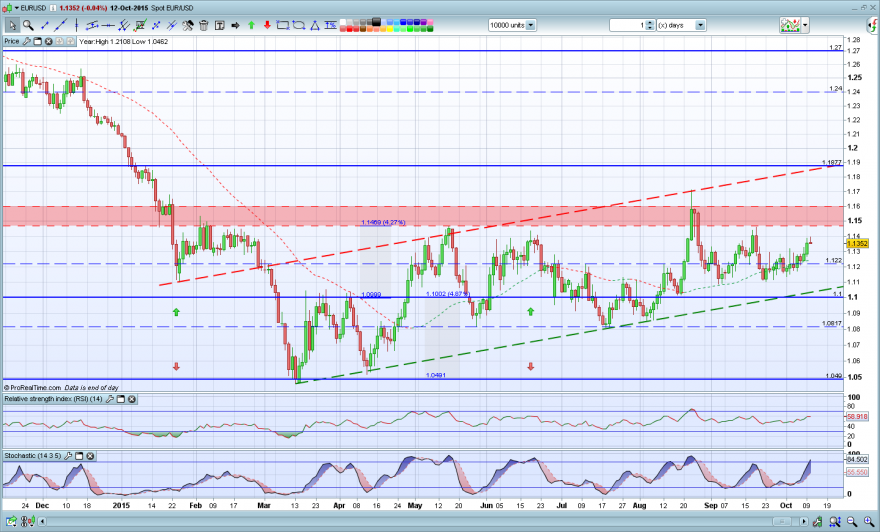Maximize the Stochastic panel window icon

pyautogui.click(x=79, y=456)
